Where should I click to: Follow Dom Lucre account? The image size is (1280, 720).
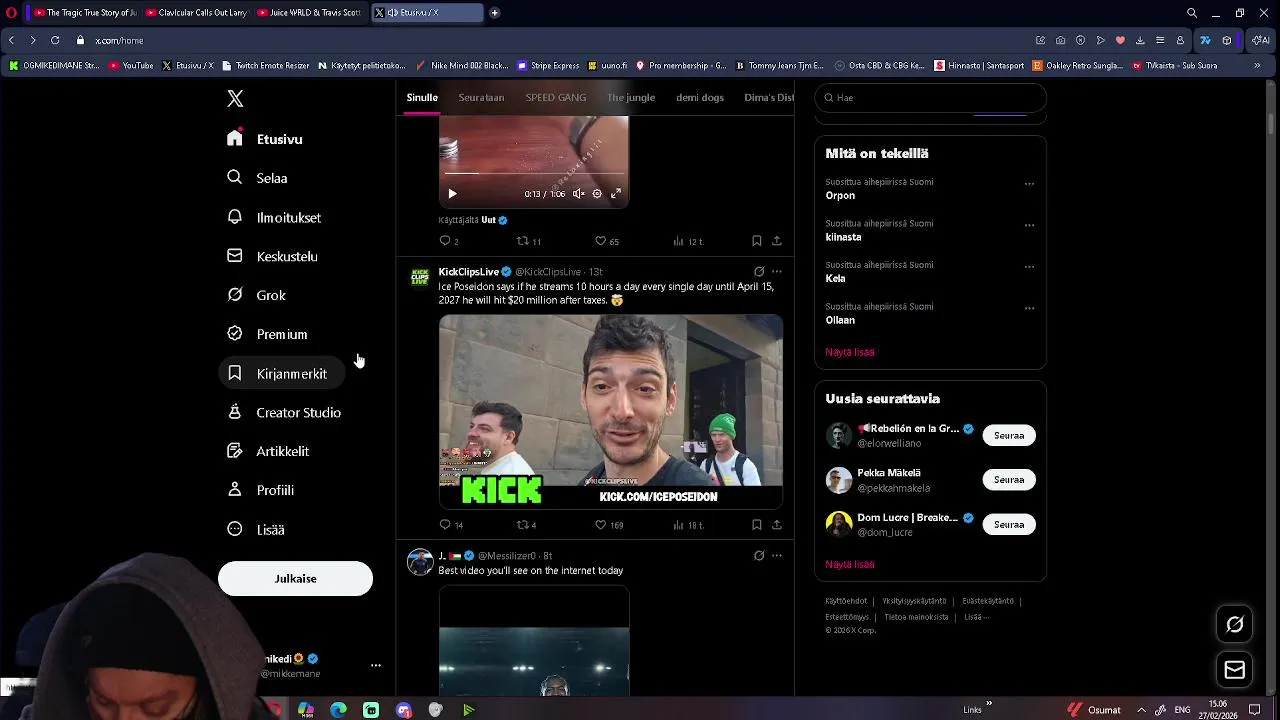pos(1009,524)
